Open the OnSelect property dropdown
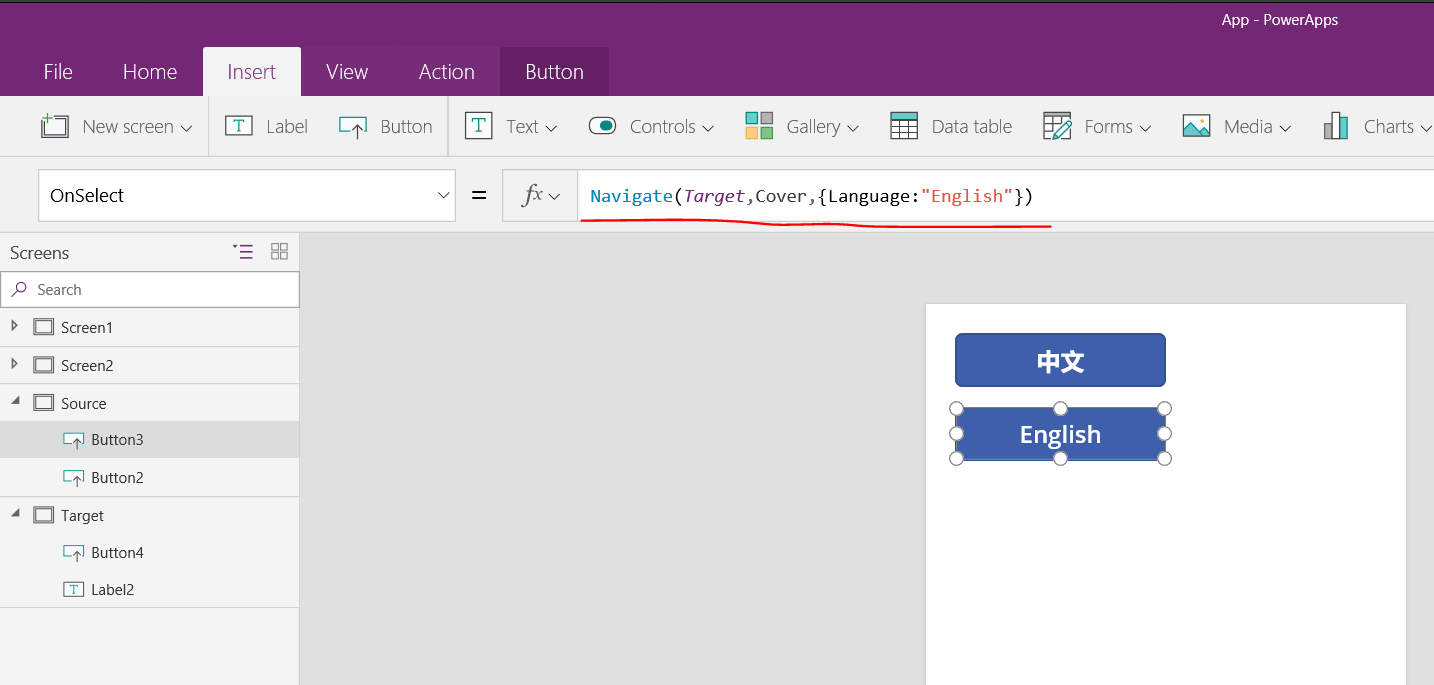 (x=443, y=195)
